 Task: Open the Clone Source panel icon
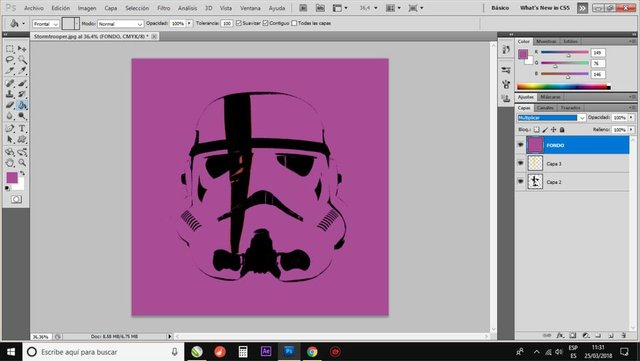(x=506, y=98)
